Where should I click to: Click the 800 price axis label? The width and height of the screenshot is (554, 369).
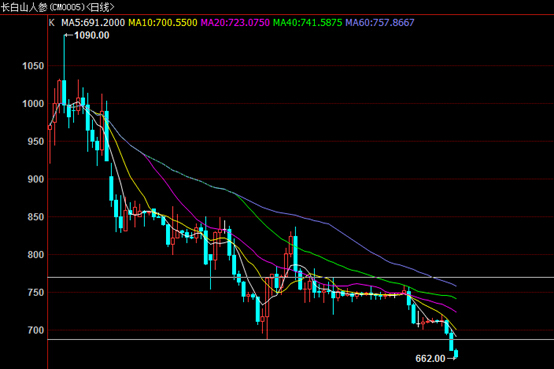pos(36,255)
